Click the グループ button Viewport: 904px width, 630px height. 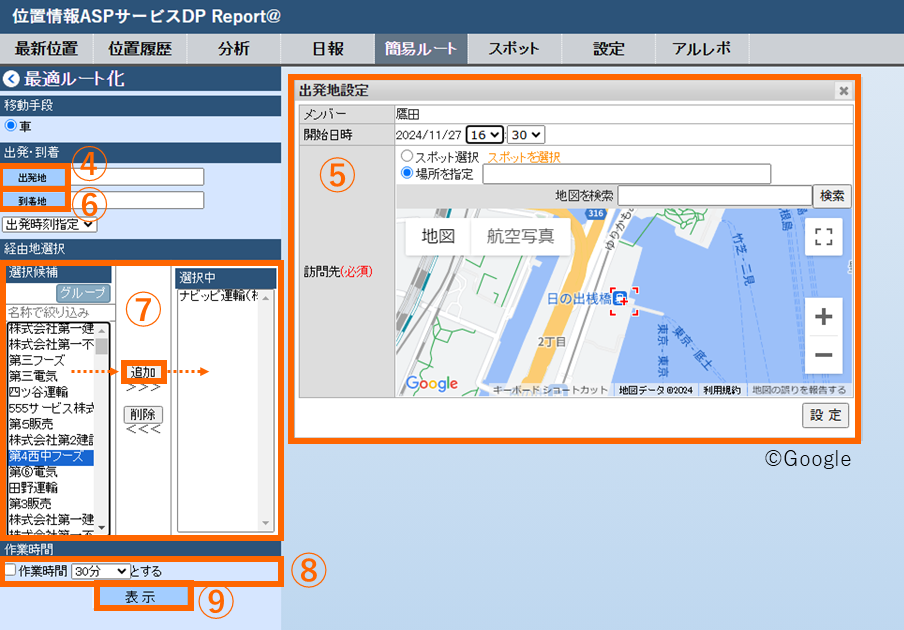83,293
